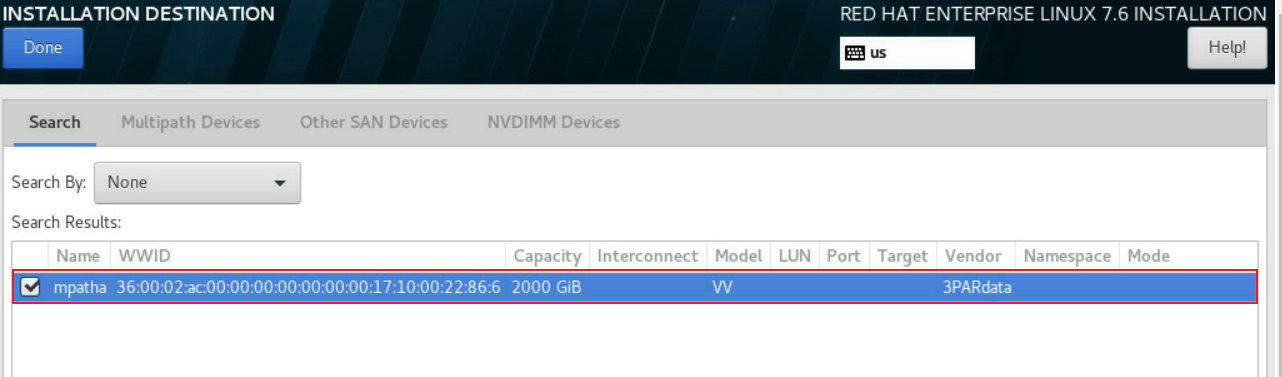Switch to the Other SAN Devices tab
This screenshot has height=377, width=1282.
click(x=373, y=122)
